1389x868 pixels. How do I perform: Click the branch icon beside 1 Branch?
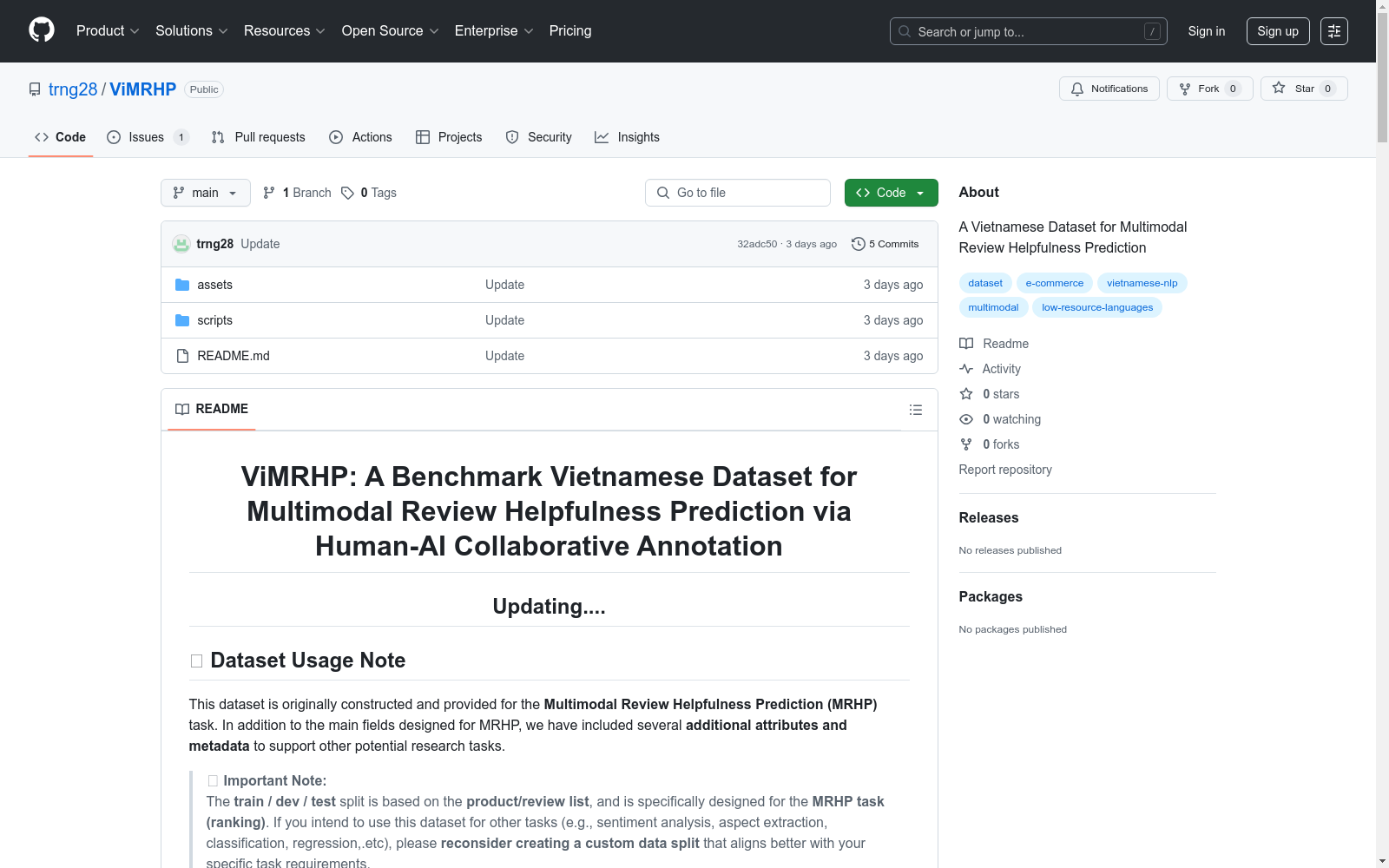click(x=269, y=193)
